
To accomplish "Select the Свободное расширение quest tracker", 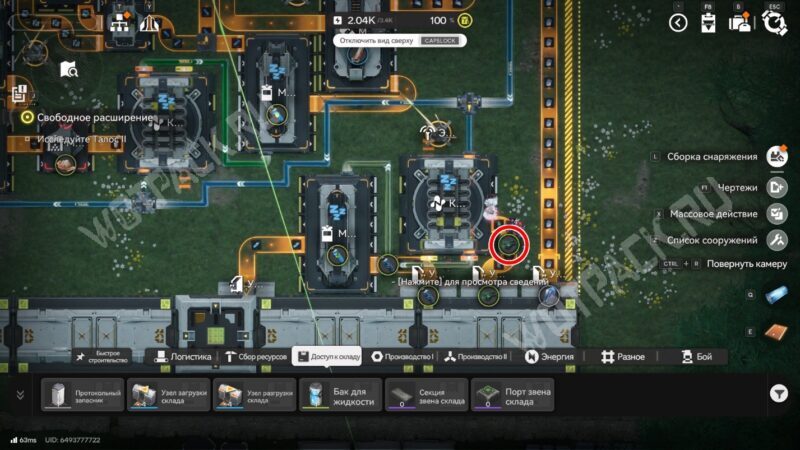I will [90, 118].
